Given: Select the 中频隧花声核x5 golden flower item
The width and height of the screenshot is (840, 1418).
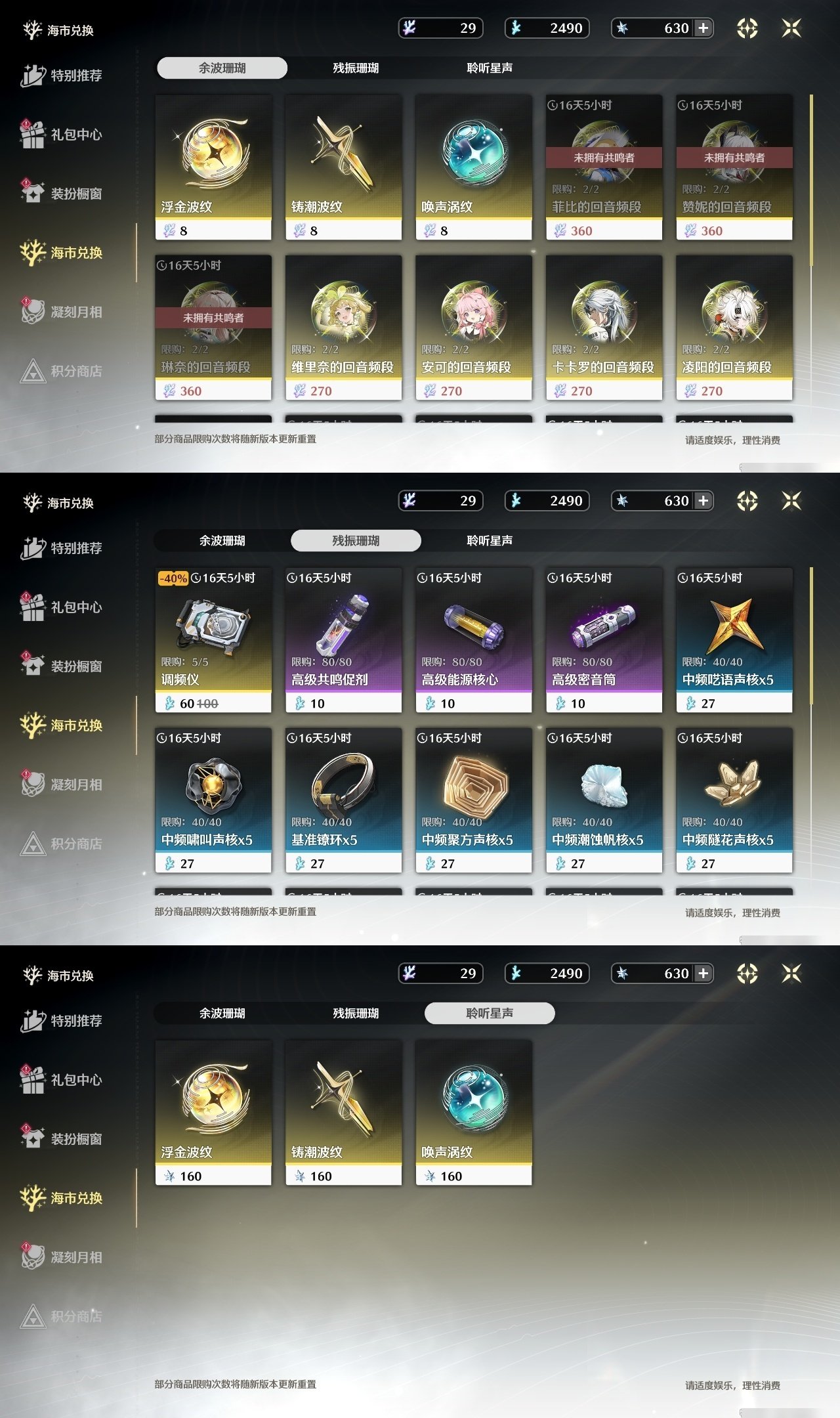Looking at the screenshot, I should coord(734,800).
